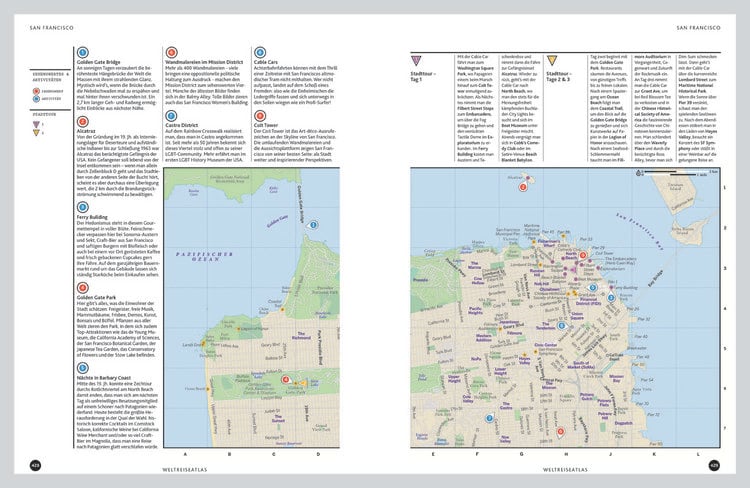The height and width of the screenshot is (488, 750).
Task: Click blue number 3 icon above Ferry Building heading
Action: 83,207
